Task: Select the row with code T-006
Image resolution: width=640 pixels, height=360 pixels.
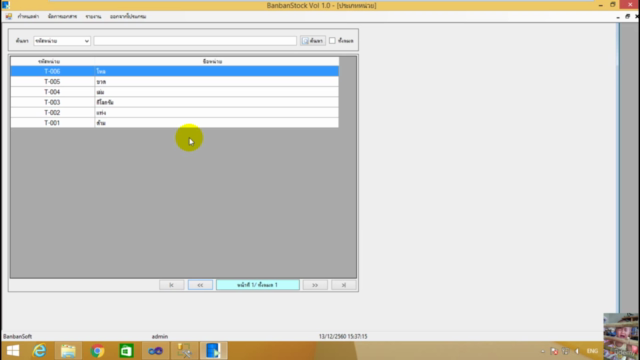Action: click(175, 71)
